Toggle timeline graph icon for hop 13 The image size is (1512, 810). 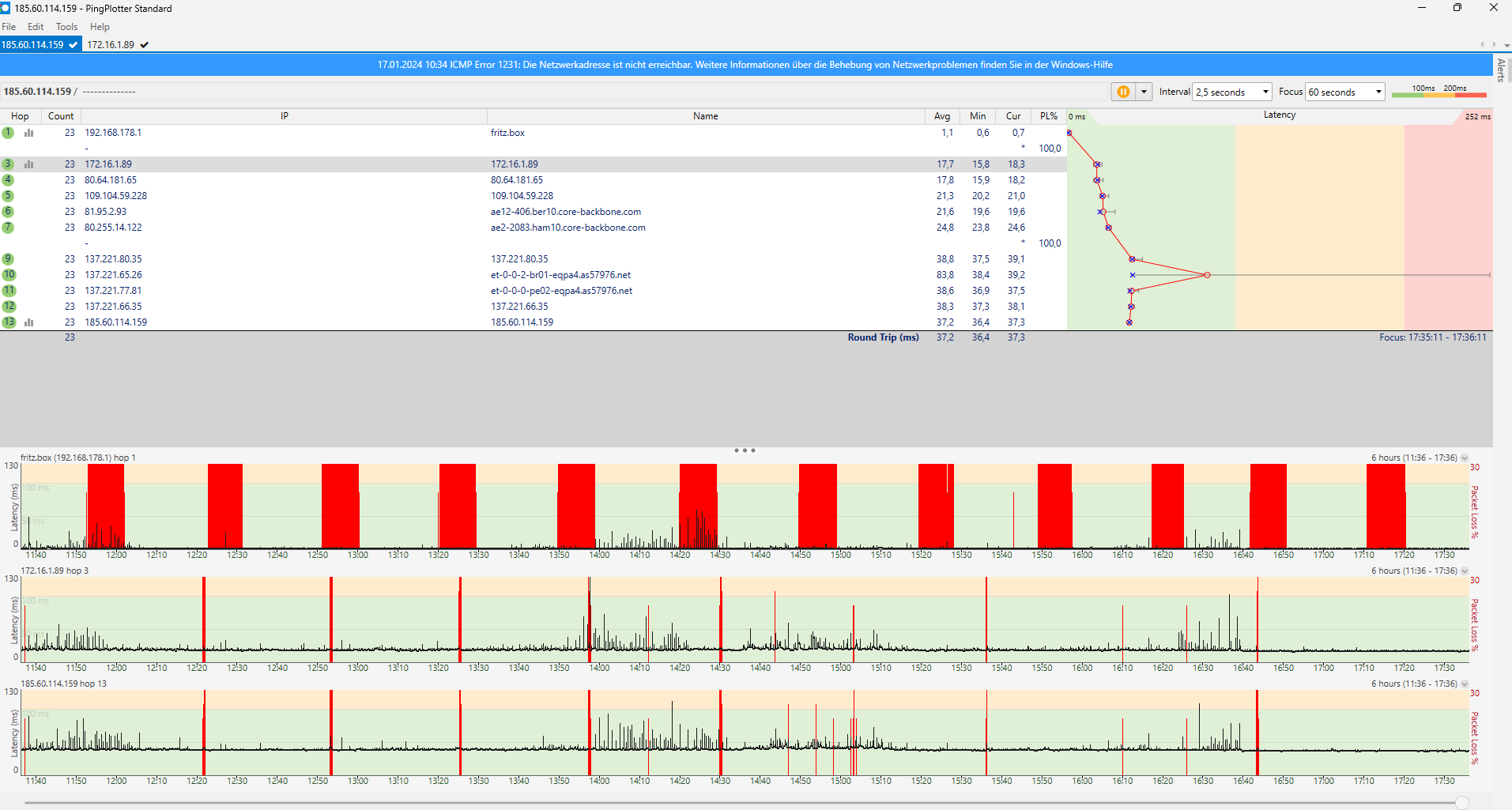click(x=29, y=322)
